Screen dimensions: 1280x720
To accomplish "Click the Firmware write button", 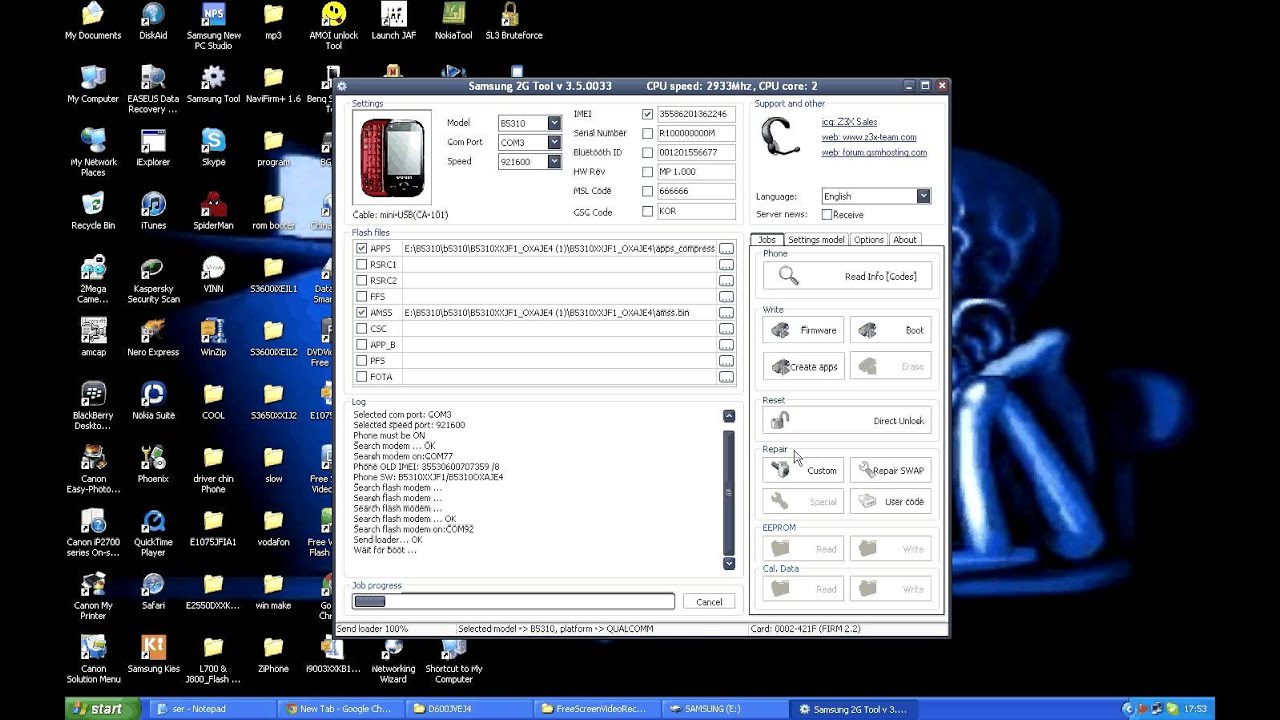I will [803, 331].
